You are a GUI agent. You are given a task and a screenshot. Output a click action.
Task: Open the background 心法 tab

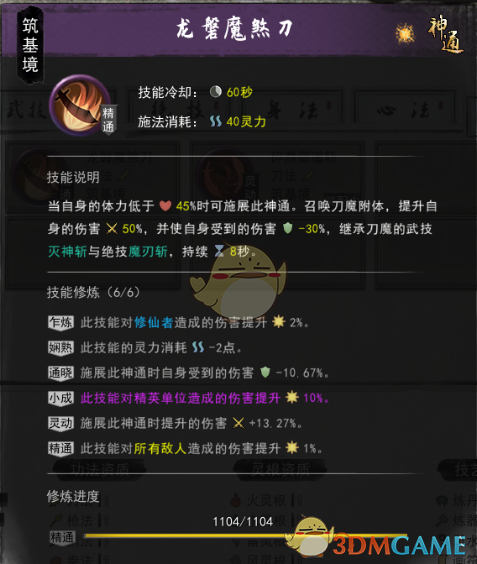click(x=403, y=110)
